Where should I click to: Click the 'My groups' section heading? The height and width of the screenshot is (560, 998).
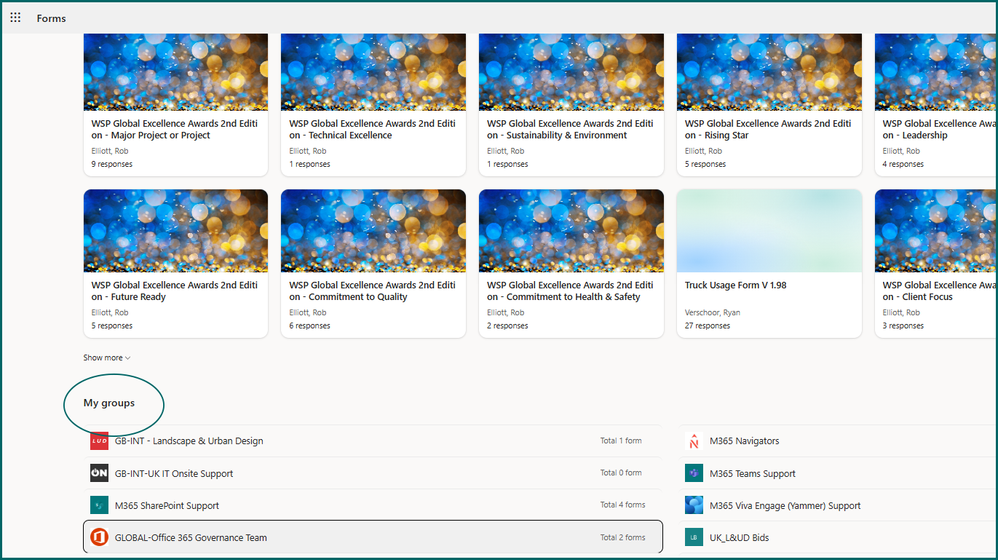pos(109,403)
